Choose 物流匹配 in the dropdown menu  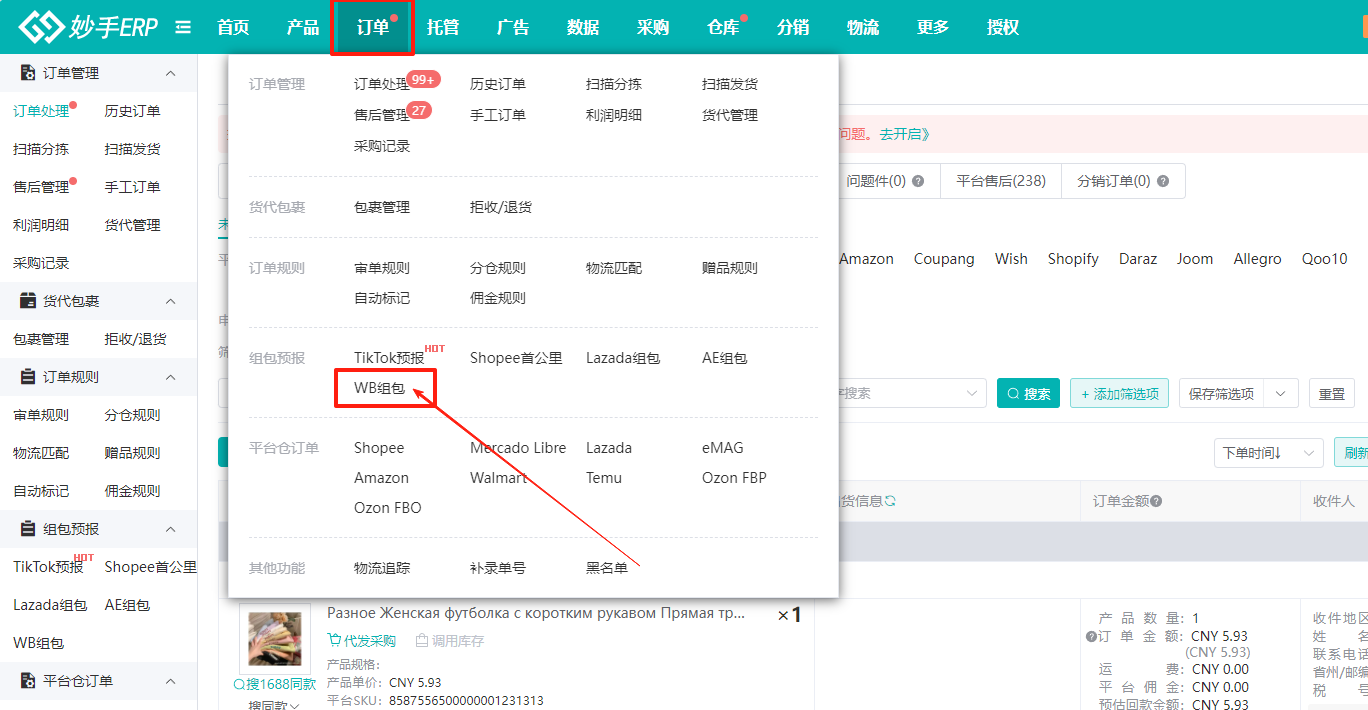click(614, 268)
